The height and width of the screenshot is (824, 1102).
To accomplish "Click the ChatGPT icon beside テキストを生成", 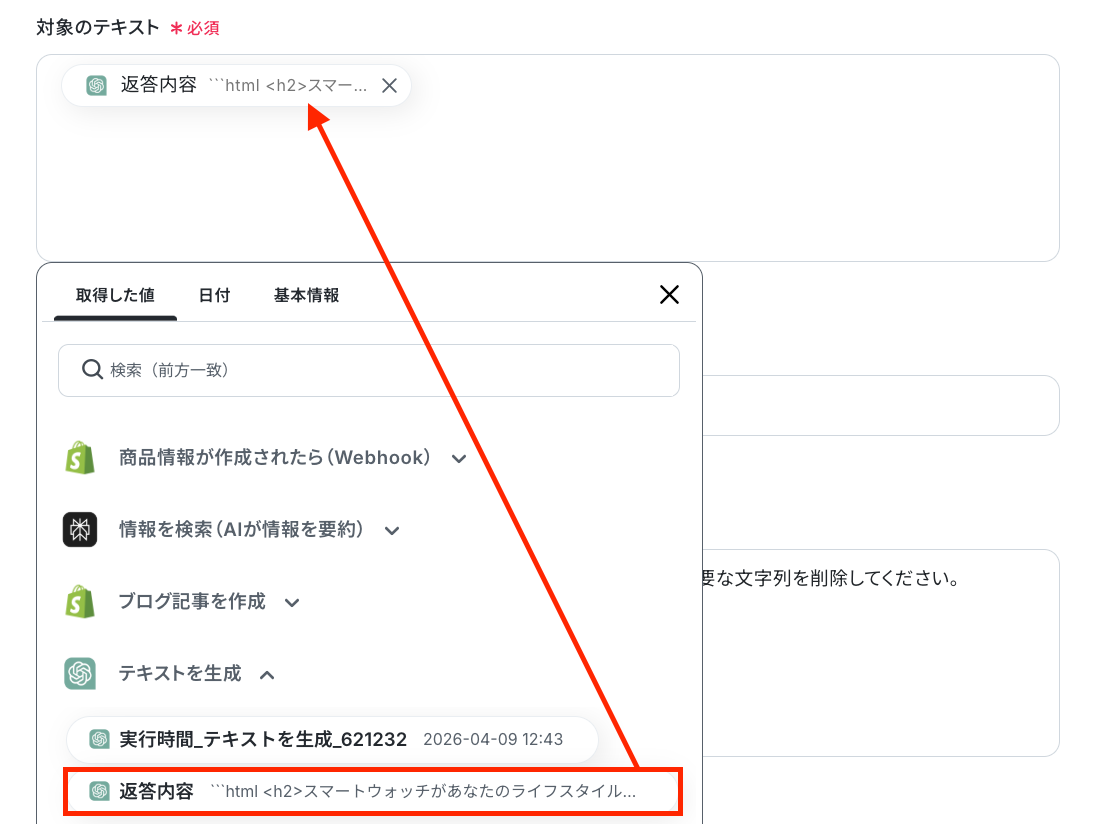I will (x=80, y=674).
